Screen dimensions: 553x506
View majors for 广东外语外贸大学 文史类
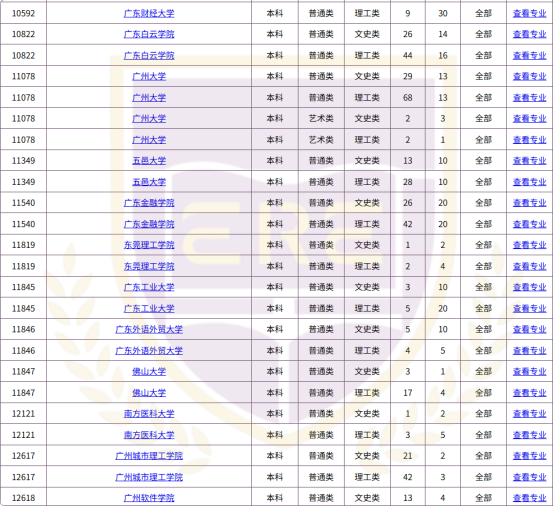click(529, 329)
